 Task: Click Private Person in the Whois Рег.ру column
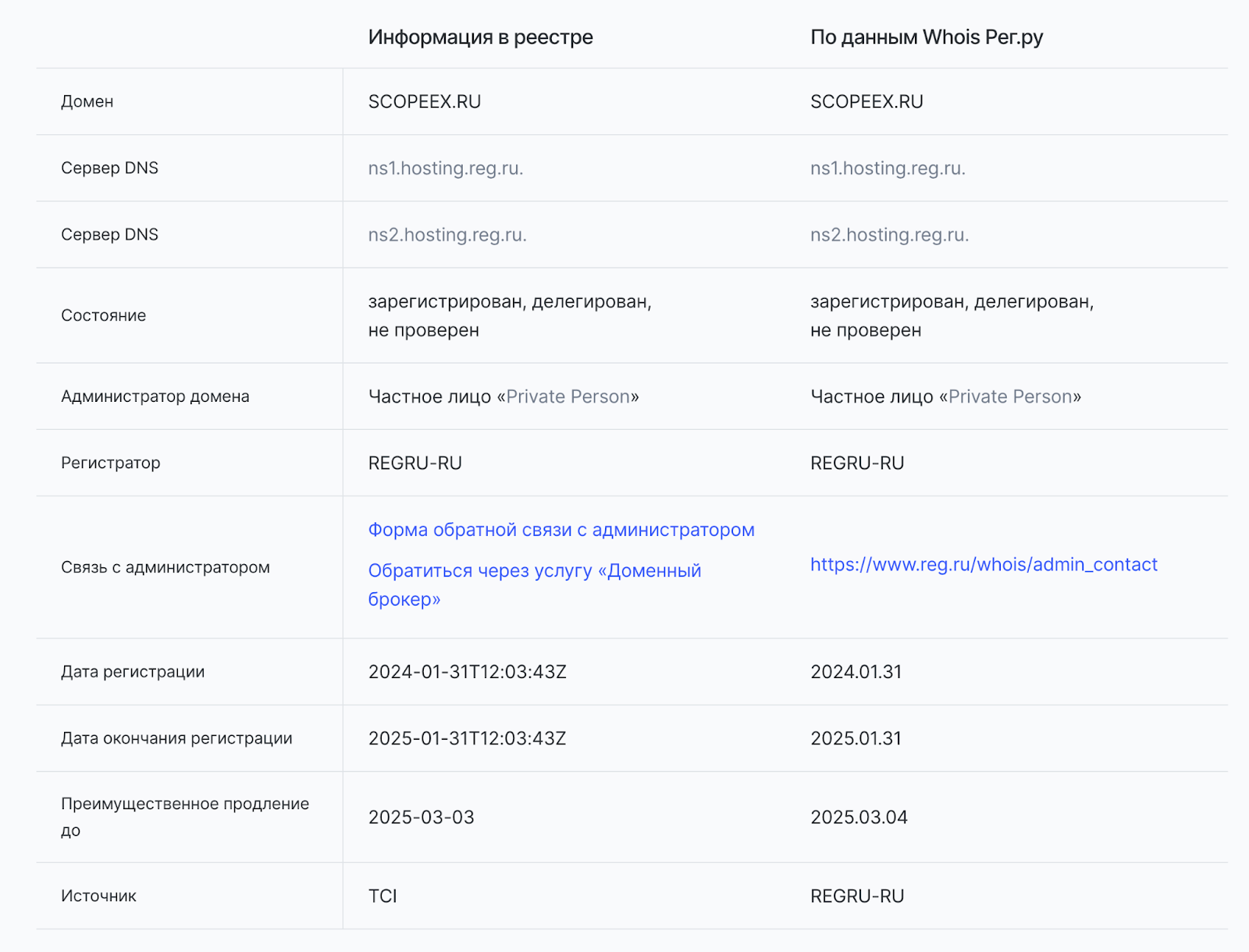point(1011,396)
